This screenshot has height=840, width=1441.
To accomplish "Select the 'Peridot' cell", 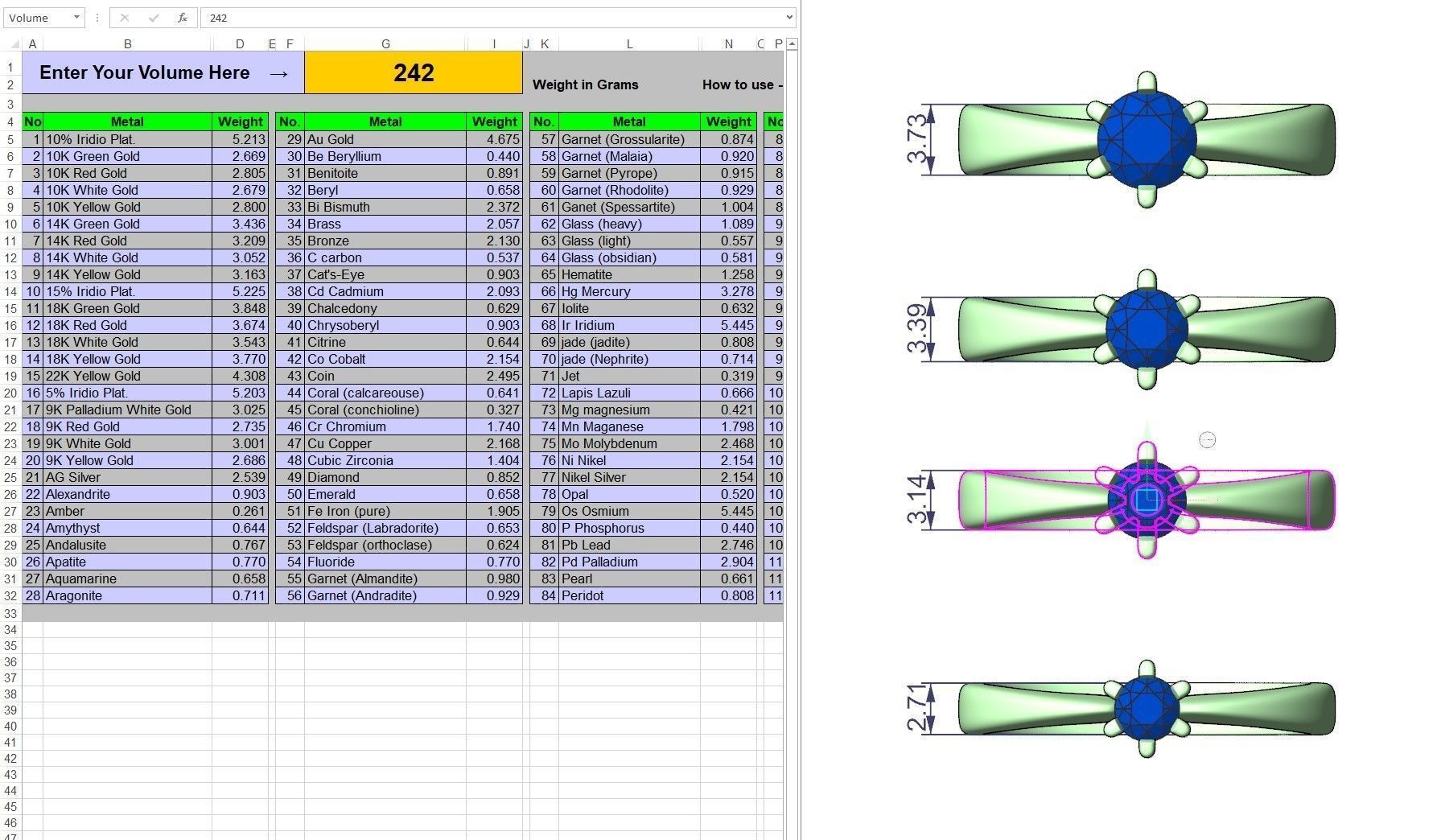I will coord(629,595).
